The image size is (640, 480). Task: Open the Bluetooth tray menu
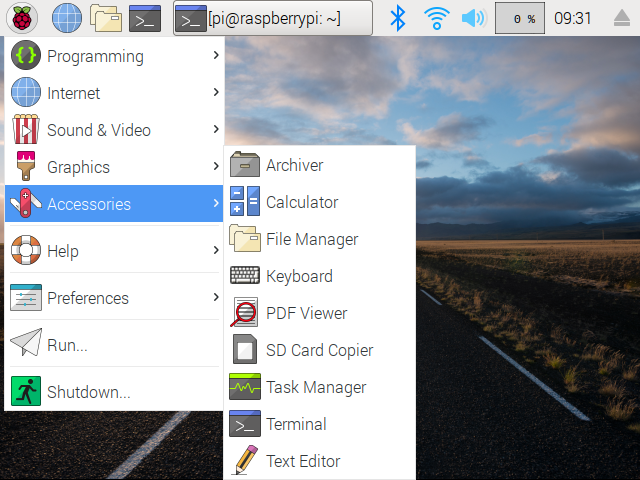[398, 18]
